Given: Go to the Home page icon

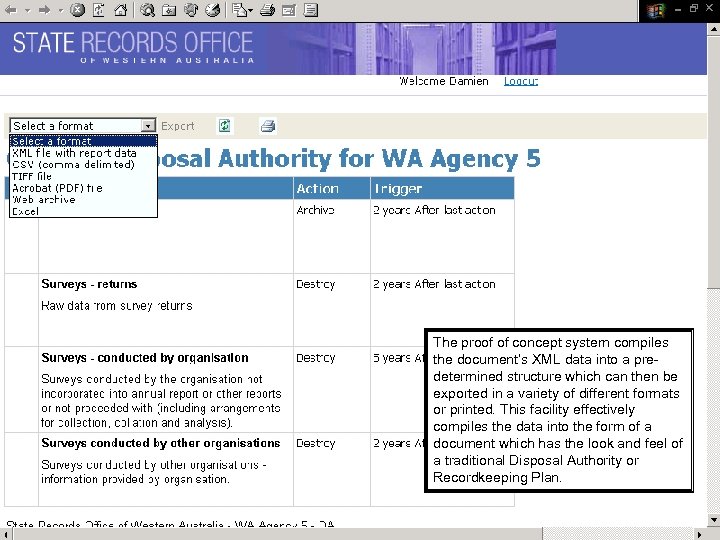Looking at the screenshot, I should [121, 10].
